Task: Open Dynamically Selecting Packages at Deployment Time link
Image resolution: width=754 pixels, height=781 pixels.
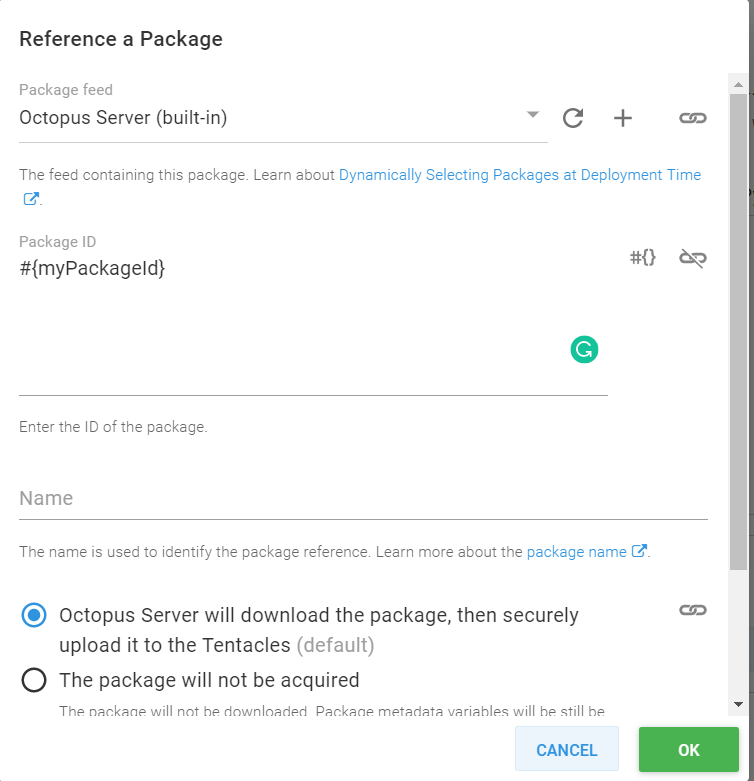Action: coord(520,175)
